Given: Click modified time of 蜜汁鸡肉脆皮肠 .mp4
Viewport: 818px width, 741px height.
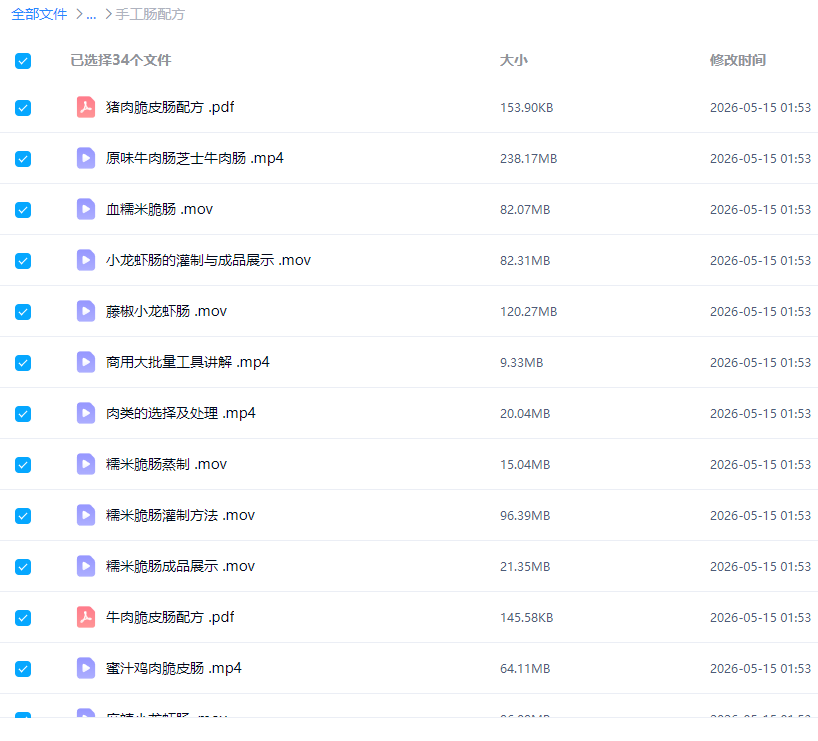Looking at the screenshot, I should click(760, 668).
